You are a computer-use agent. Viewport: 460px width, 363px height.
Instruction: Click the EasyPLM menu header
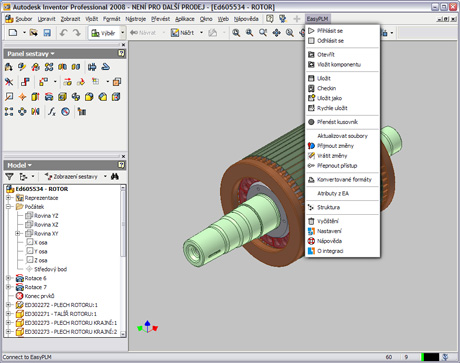pos(317,19)
